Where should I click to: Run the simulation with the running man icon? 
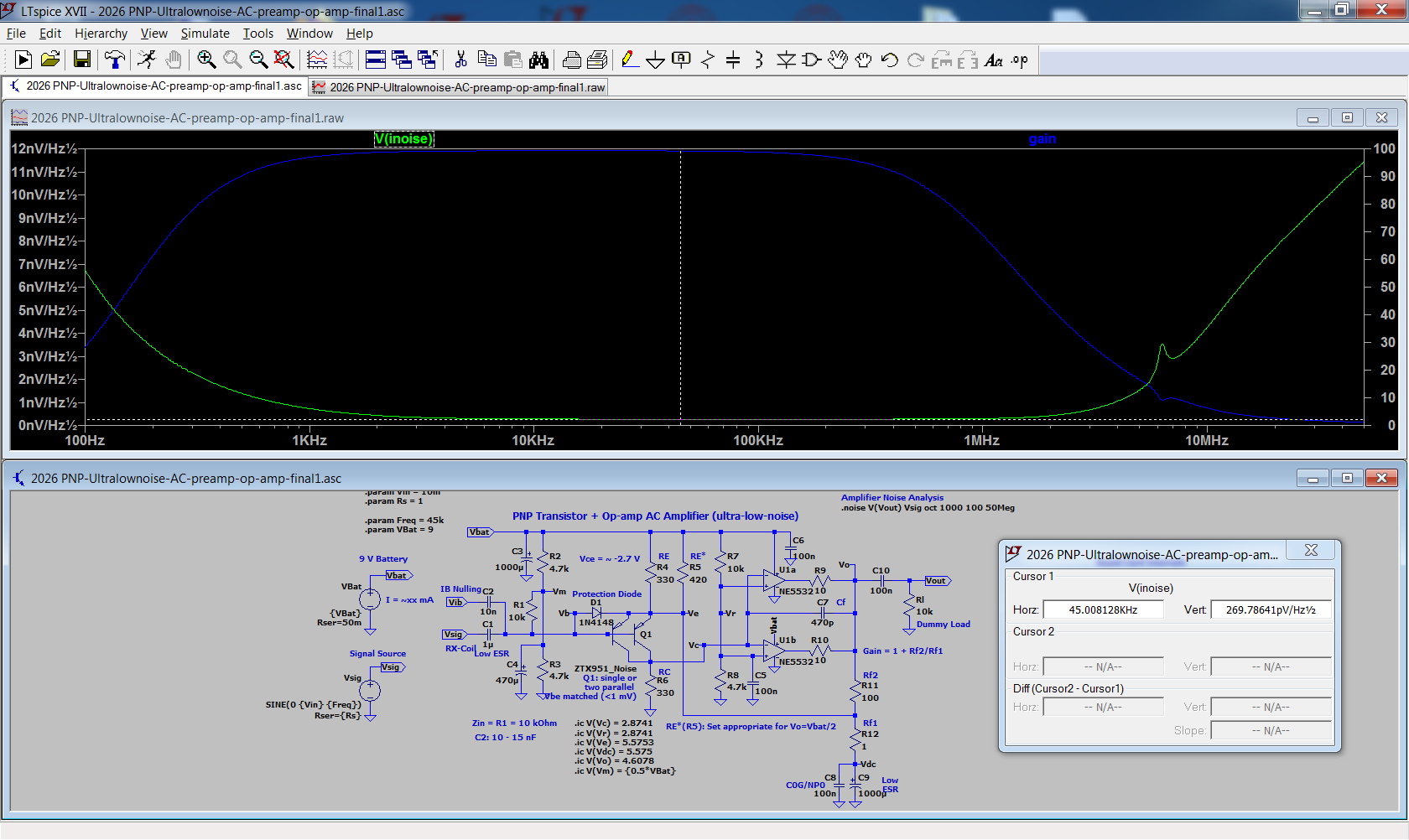tap(147, 60)
